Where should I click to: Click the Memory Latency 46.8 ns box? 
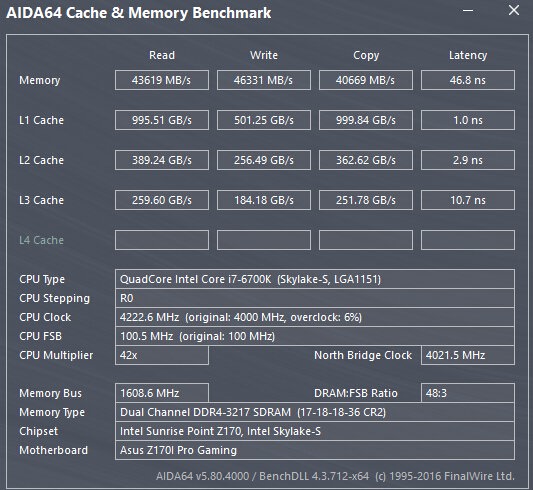468,80
